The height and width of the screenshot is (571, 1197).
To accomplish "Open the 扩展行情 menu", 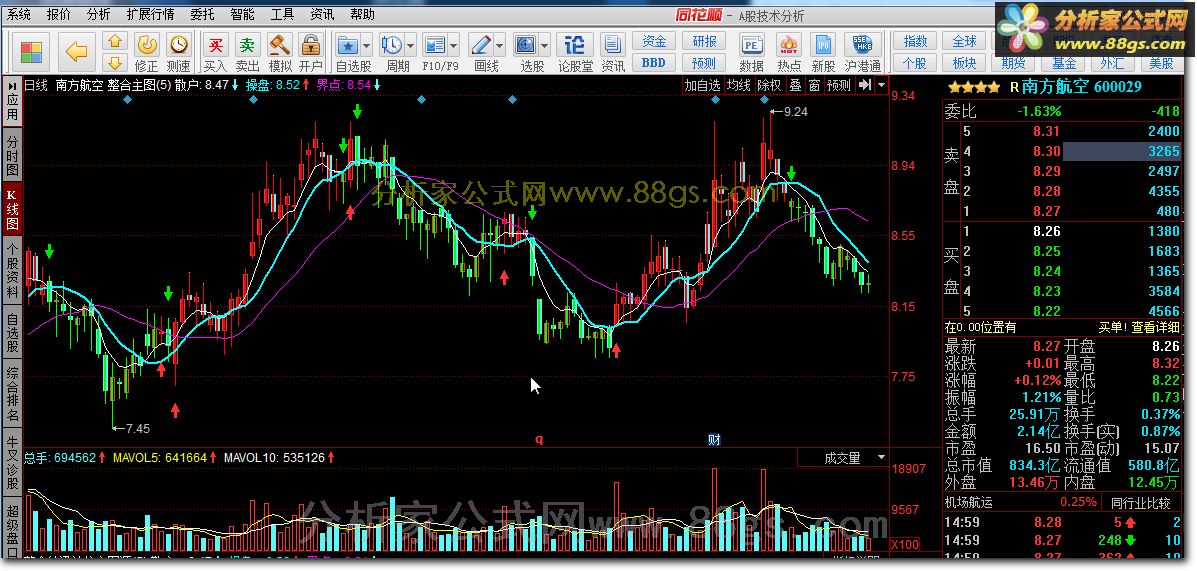I will tap(150, 14).
